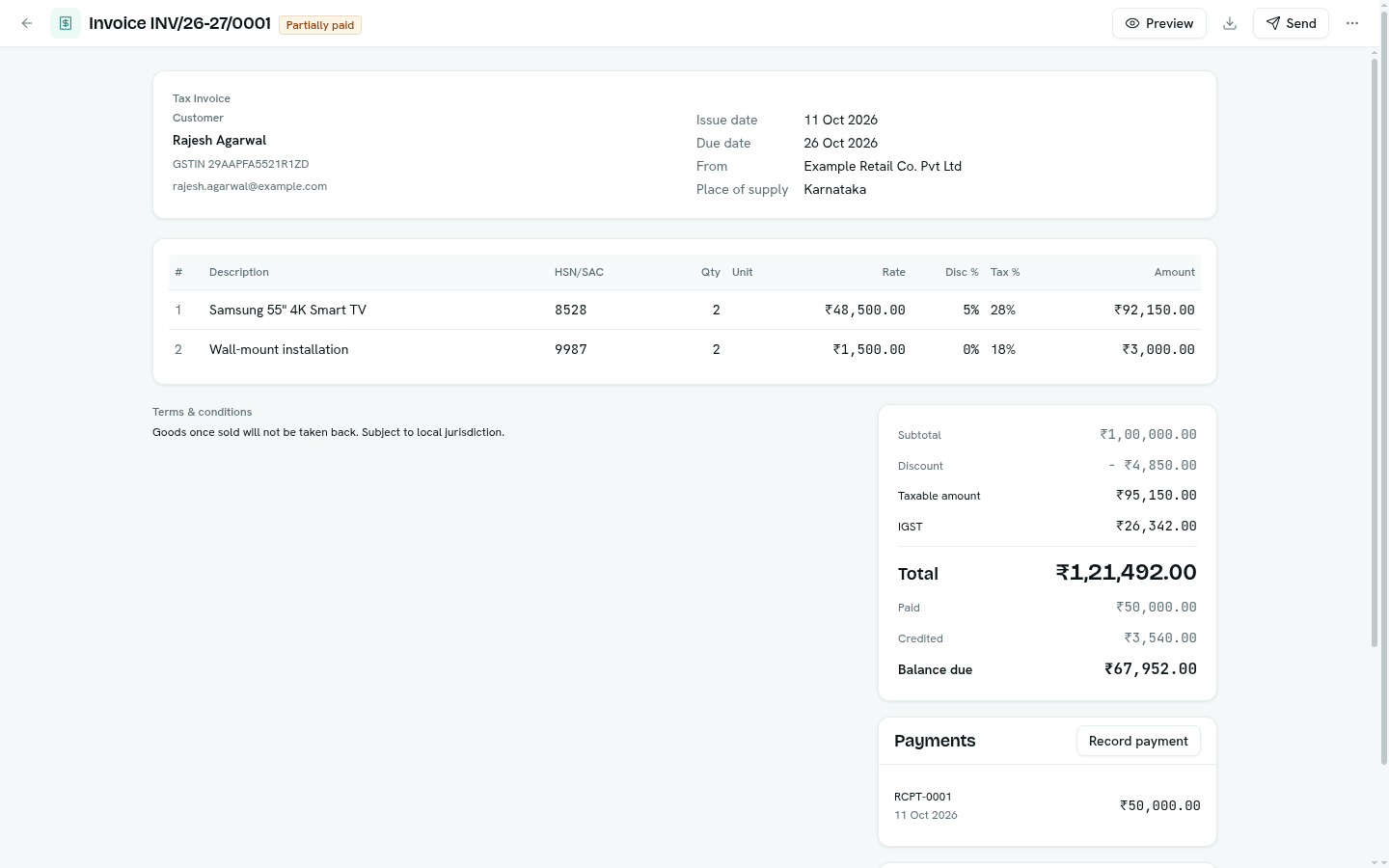
Task: Click the 28% tax value
Action: pos(1003,310)
